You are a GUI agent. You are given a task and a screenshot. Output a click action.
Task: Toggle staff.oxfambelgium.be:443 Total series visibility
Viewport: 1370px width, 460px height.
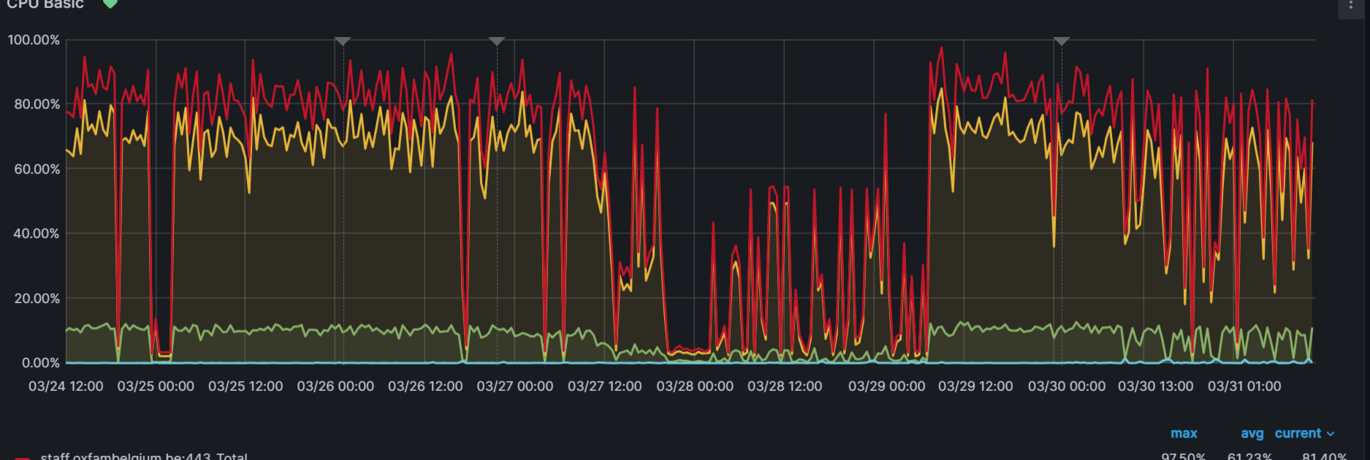pos(143,457)
